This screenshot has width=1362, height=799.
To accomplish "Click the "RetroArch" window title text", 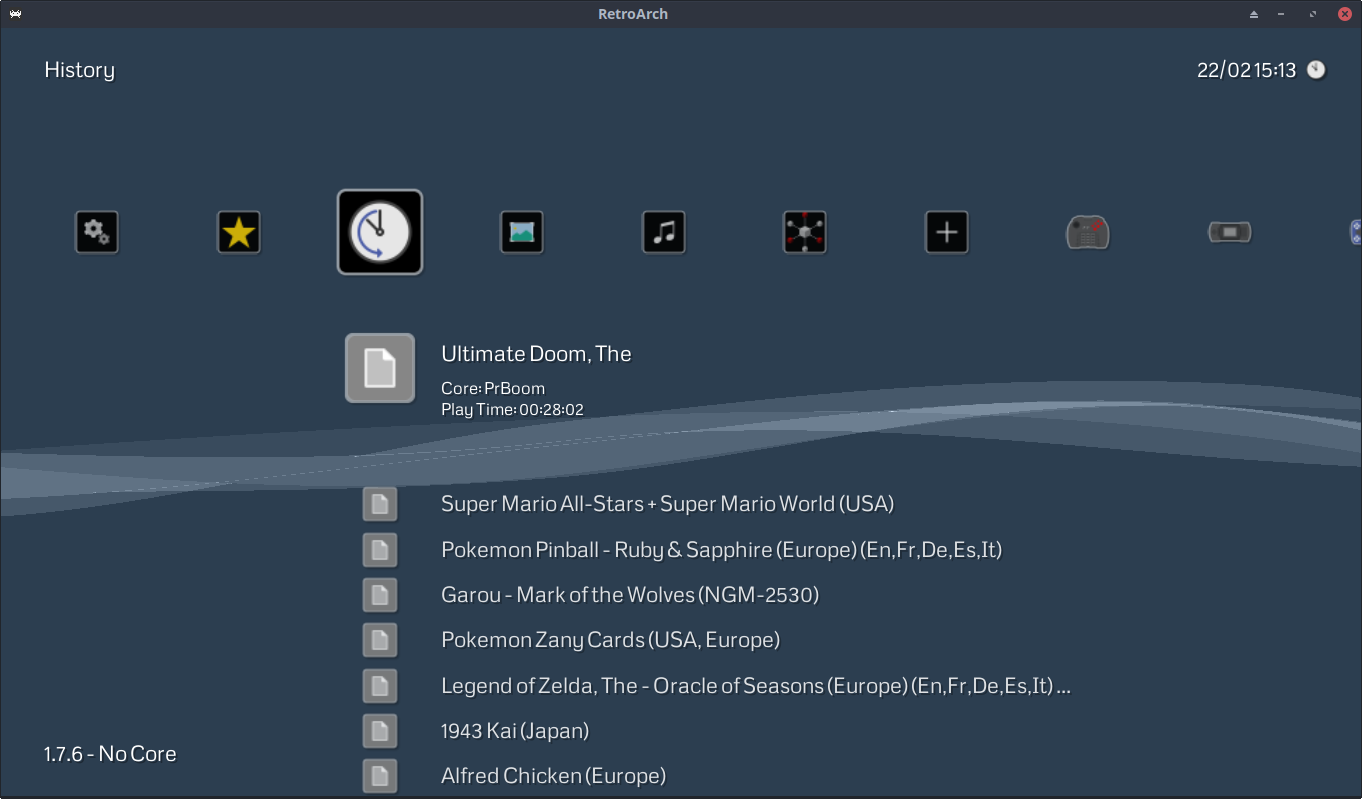I will click(x=633, y=14).
